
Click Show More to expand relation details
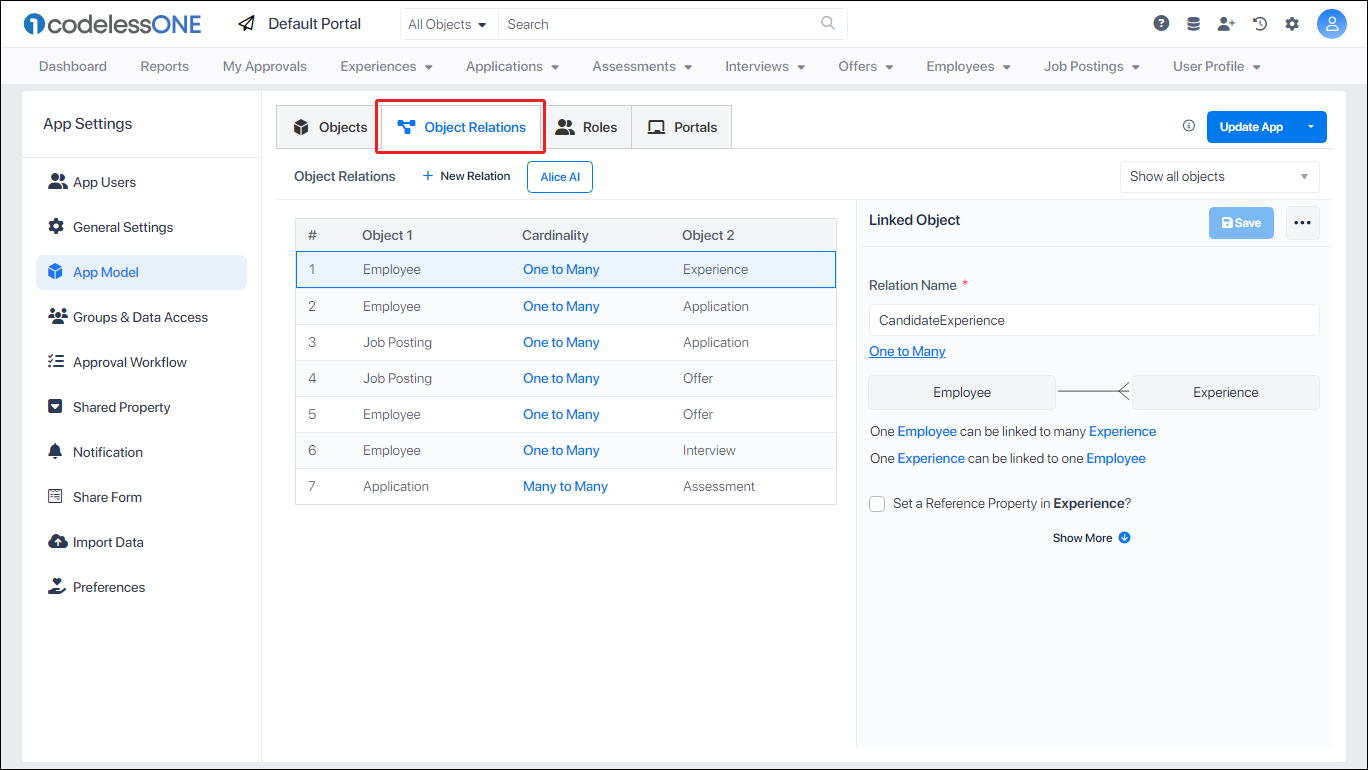(1091, 537)
